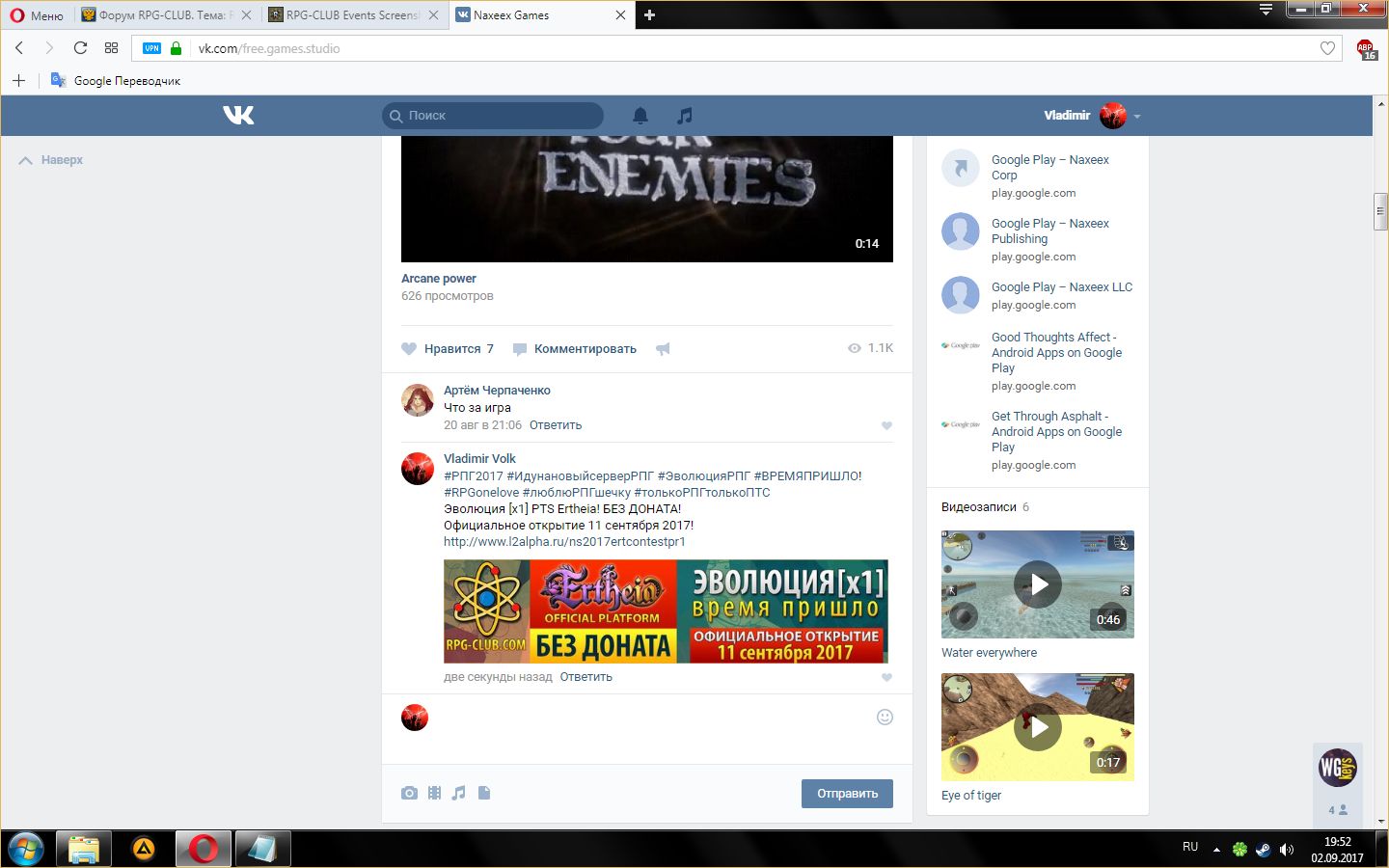Screen dimensions: 1389x868
Task: Open the Arcane power video title
Action: [x=439, y=279]
